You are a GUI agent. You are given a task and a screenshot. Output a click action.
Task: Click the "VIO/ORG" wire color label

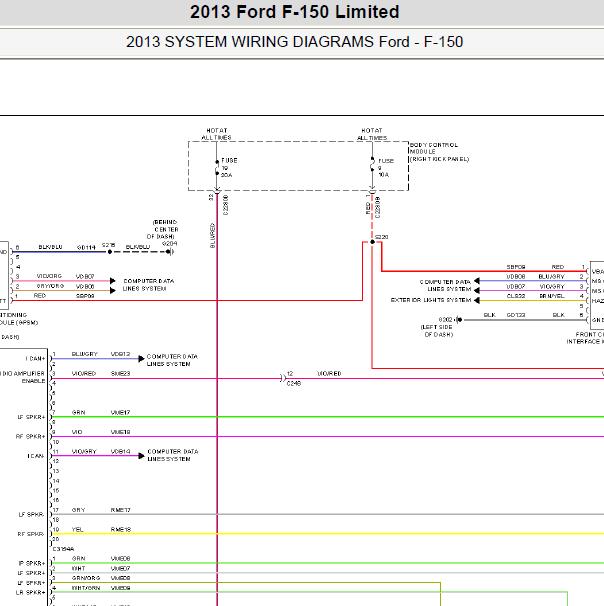tap(49, 276)
